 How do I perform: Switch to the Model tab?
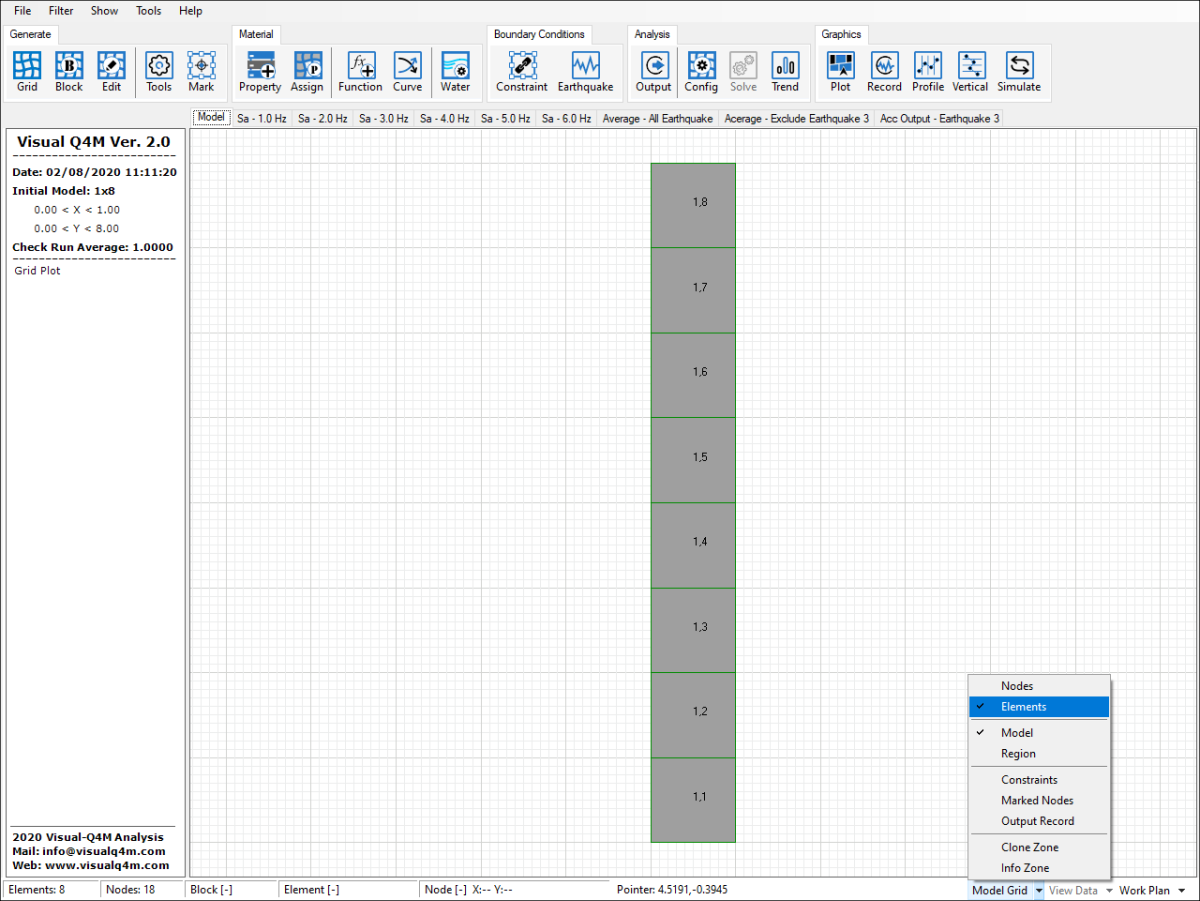[x=211, y=117]
